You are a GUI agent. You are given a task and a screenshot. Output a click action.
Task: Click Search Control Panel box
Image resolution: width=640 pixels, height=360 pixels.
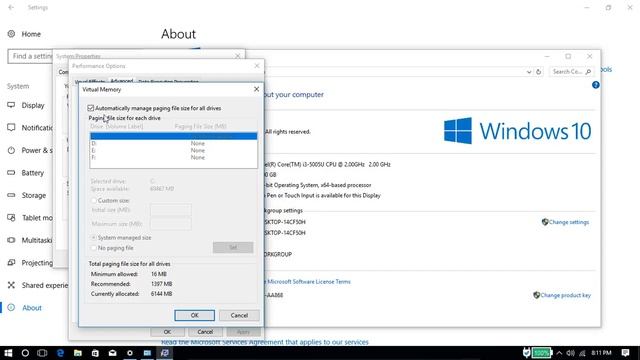coord(571,71)
